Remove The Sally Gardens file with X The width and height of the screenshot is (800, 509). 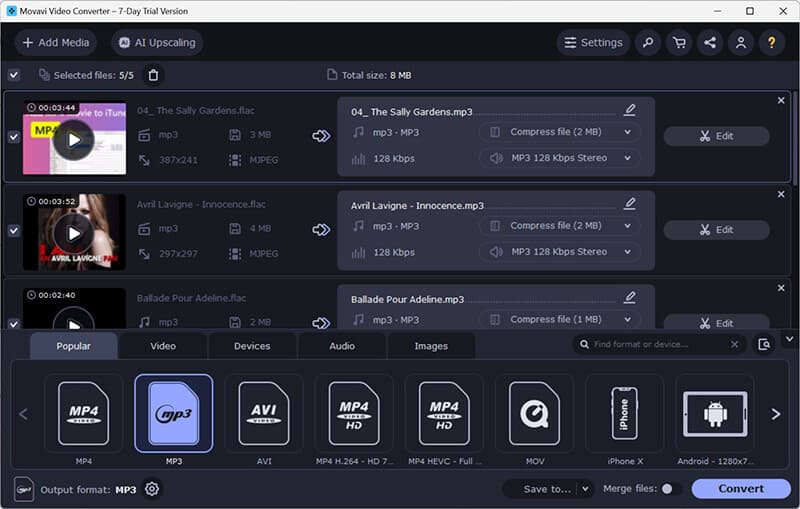(x=781, y=100)
